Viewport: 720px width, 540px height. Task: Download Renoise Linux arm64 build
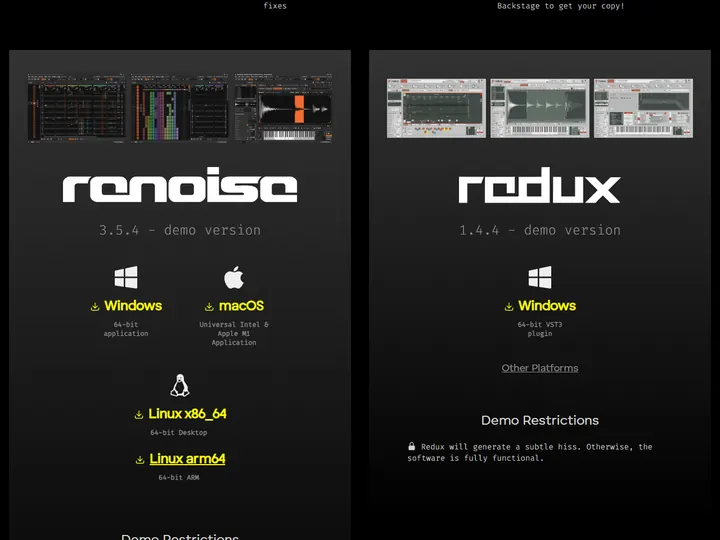coord(187,459)
